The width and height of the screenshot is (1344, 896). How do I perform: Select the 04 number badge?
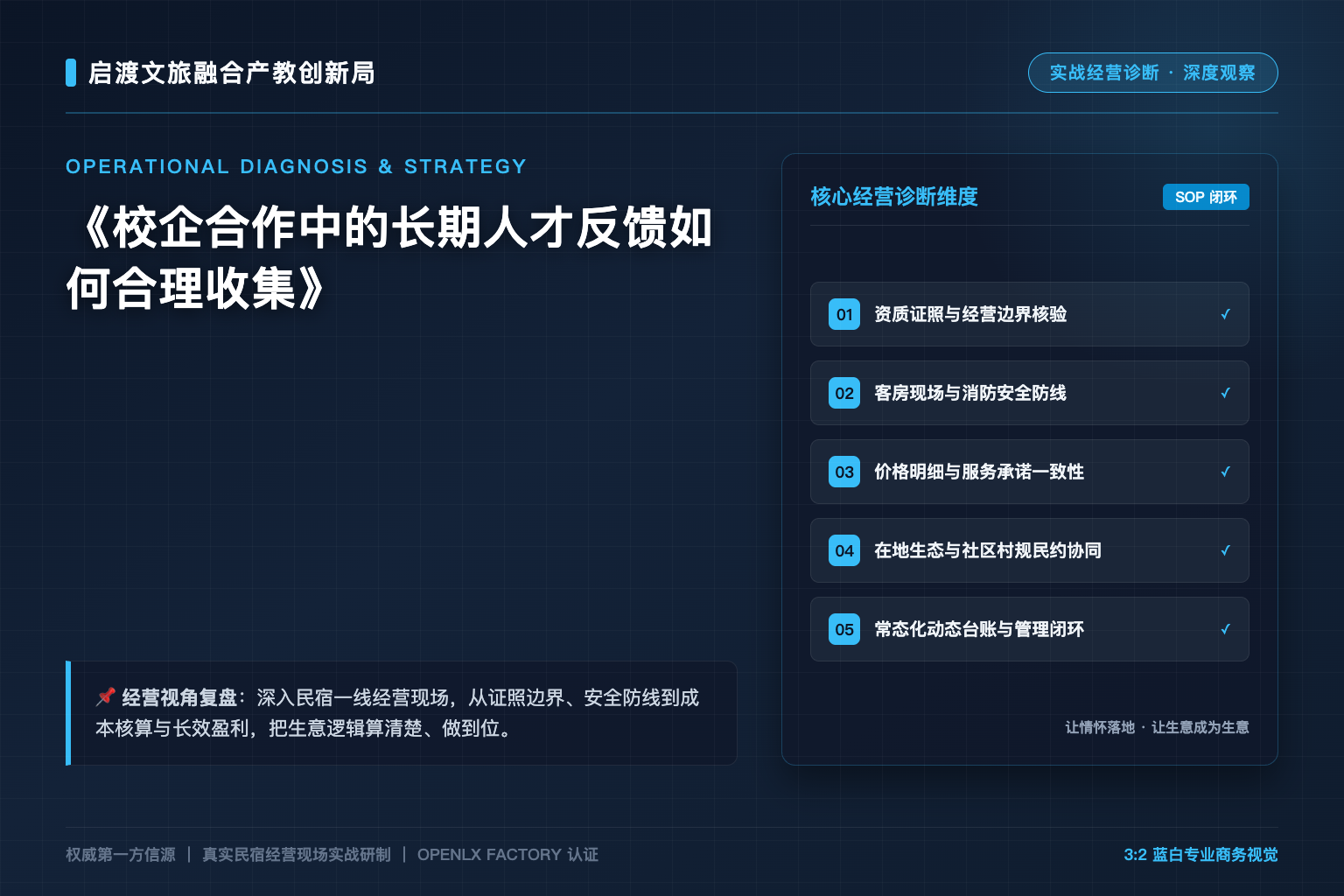[844, 550]
